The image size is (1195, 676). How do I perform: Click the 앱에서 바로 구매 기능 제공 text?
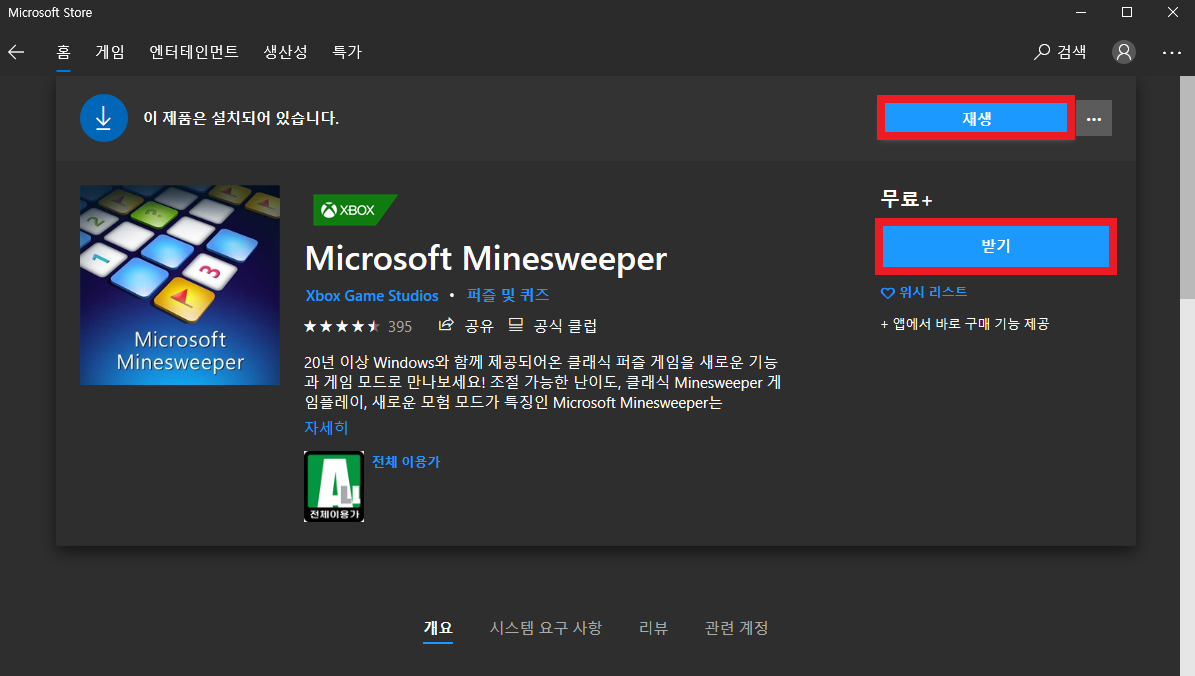click(x=965, y=324)
